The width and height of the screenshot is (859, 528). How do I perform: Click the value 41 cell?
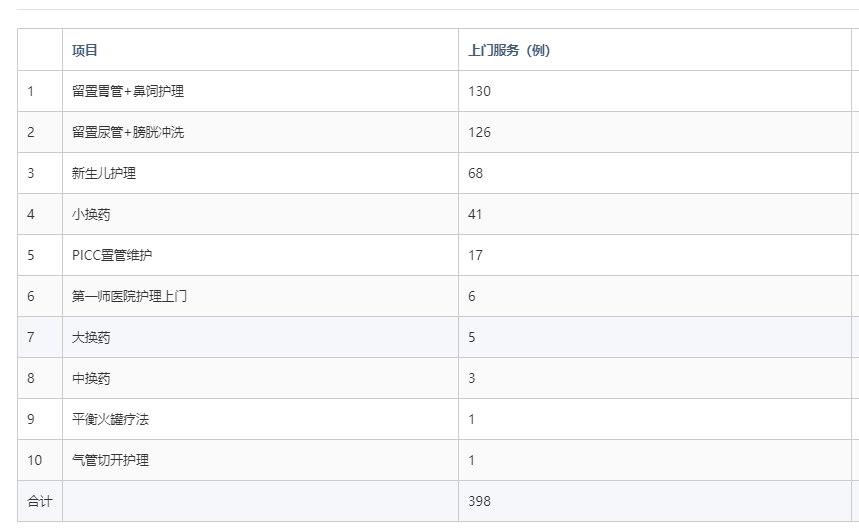(x=475, y=214)
